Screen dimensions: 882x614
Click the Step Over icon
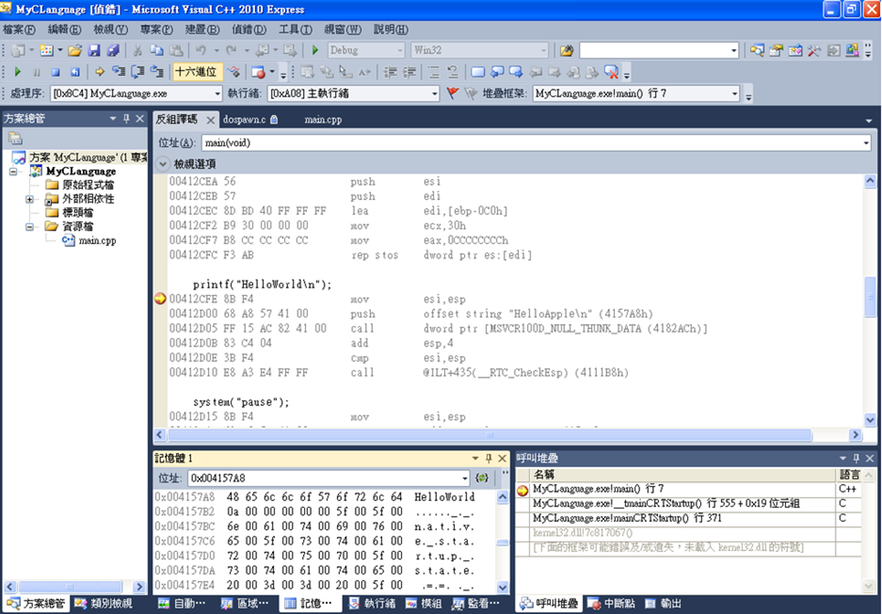pos(138,72)
